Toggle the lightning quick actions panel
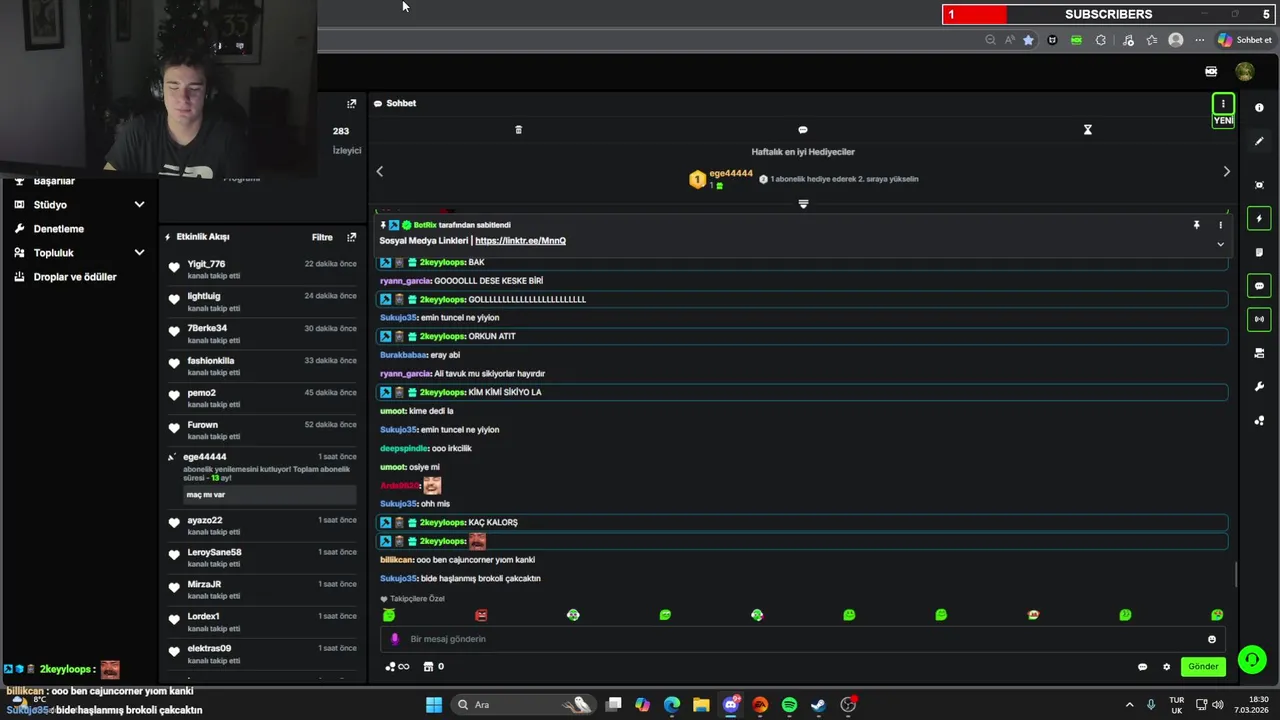Viewport: 1280px width, 720px height. point(1259,219)
